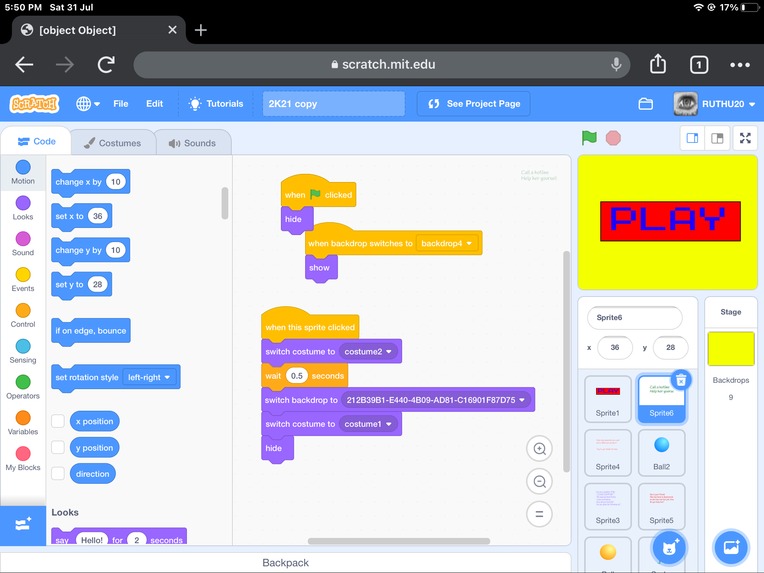Open the RUTHU20 account menu
The image size is (764, 573).
coord(714,104)
